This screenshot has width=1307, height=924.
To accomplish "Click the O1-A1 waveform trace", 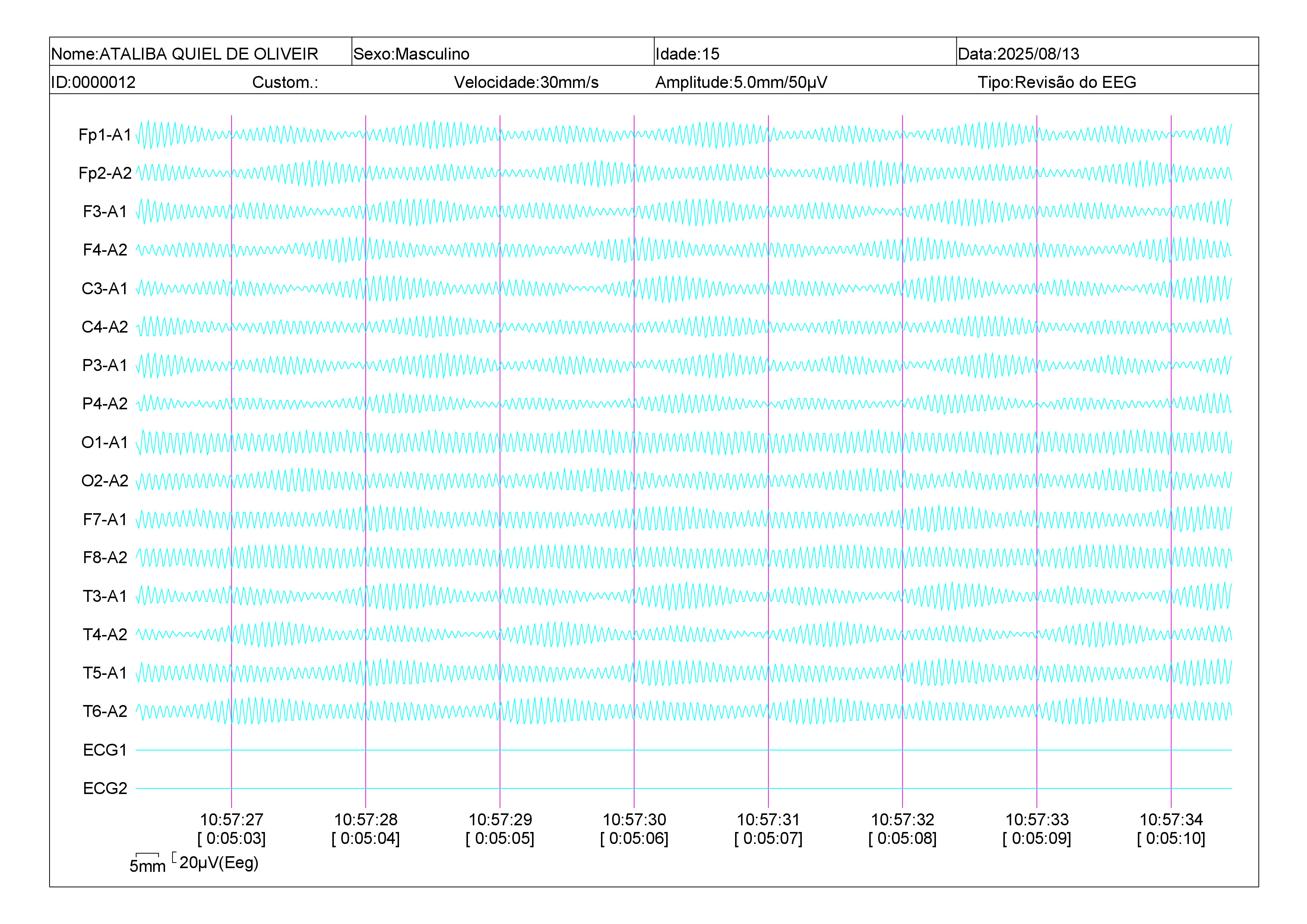I will point(684,442).
